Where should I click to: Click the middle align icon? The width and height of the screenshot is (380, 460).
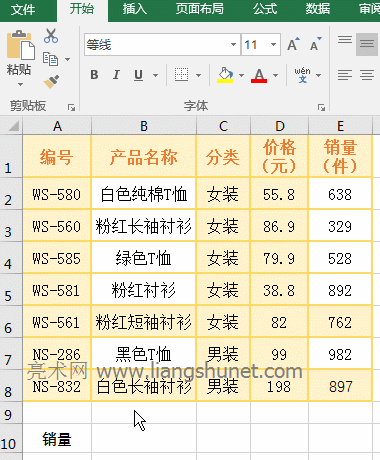[x=367, y=43]
